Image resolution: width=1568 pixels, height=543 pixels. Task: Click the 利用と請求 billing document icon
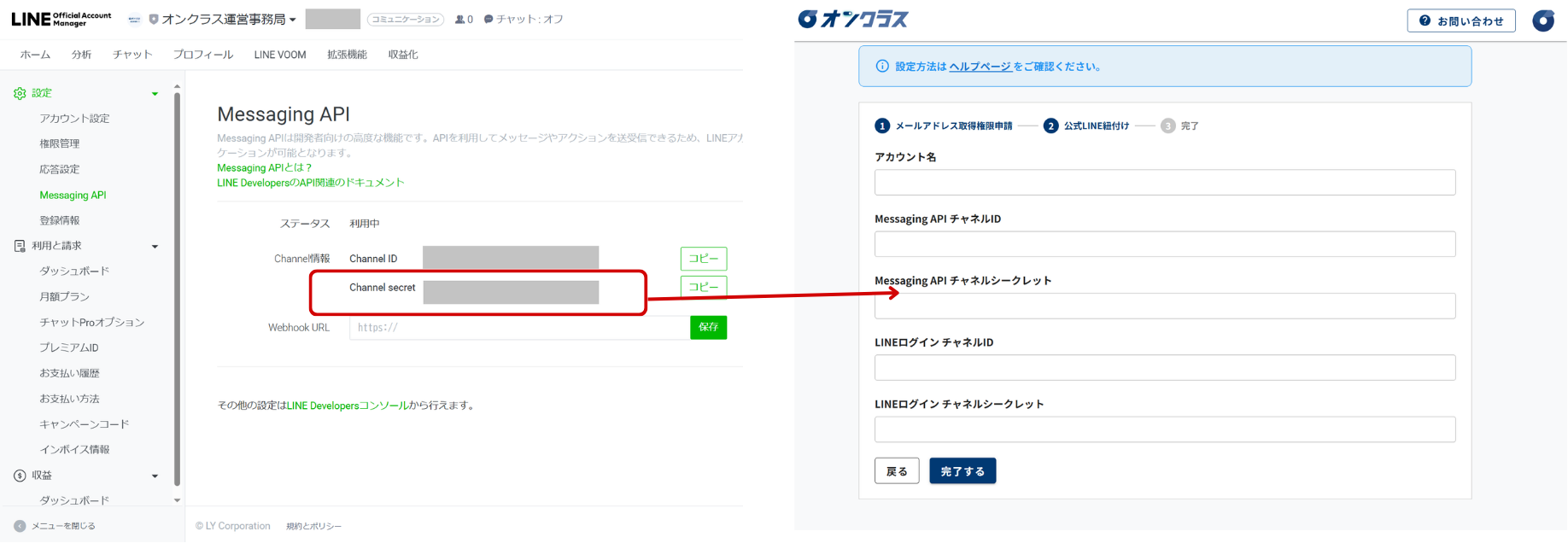click(x=20, y=246)
